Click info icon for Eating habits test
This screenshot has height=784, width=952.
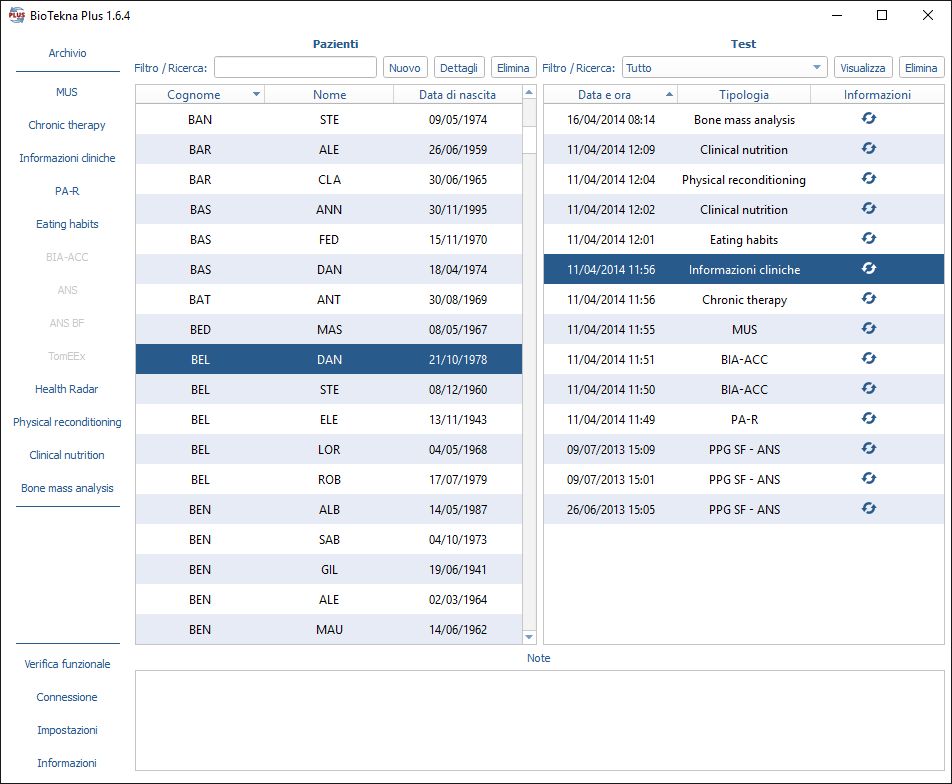[868, 239]
